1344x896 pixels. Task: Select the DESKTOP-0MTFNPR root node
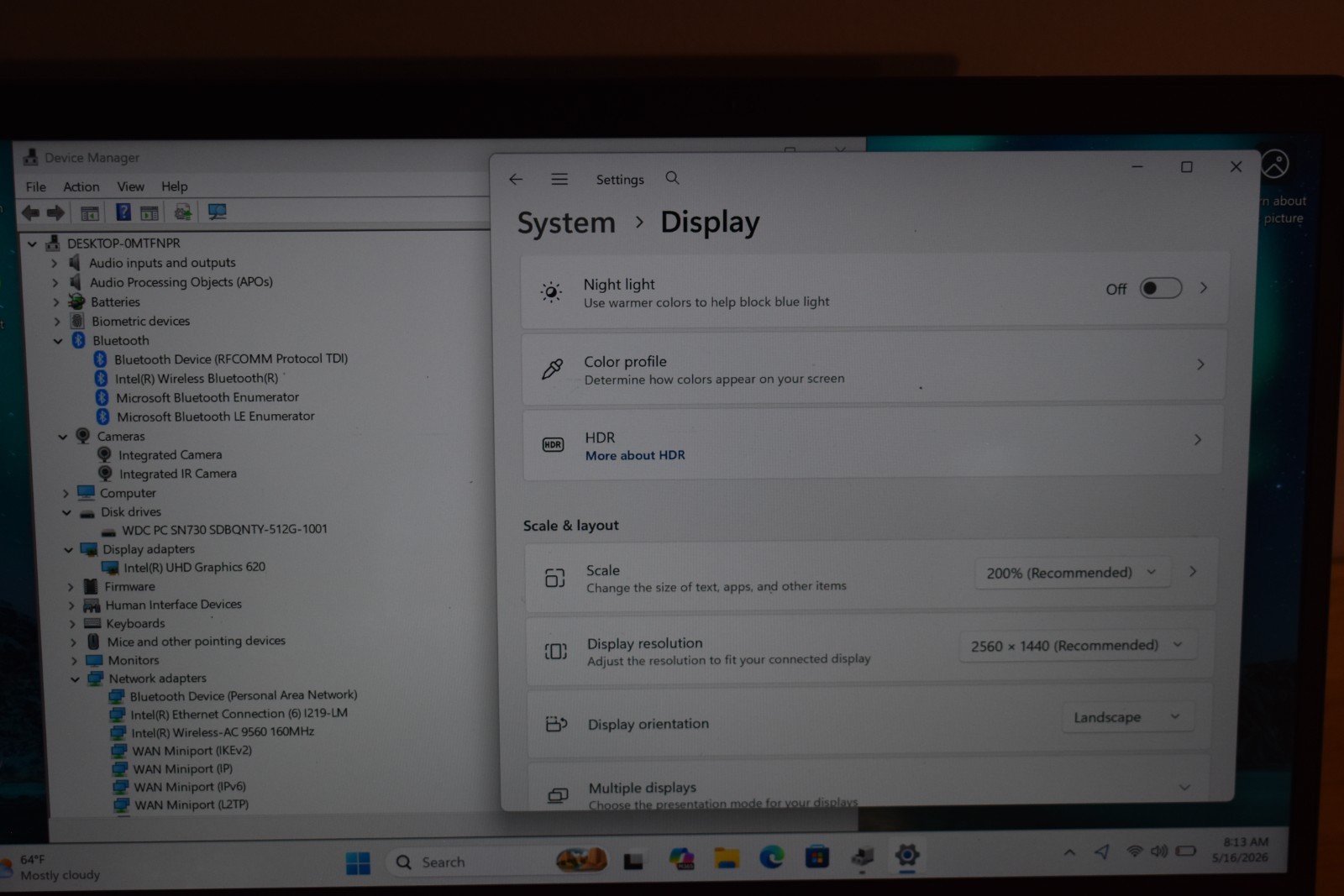123,244
